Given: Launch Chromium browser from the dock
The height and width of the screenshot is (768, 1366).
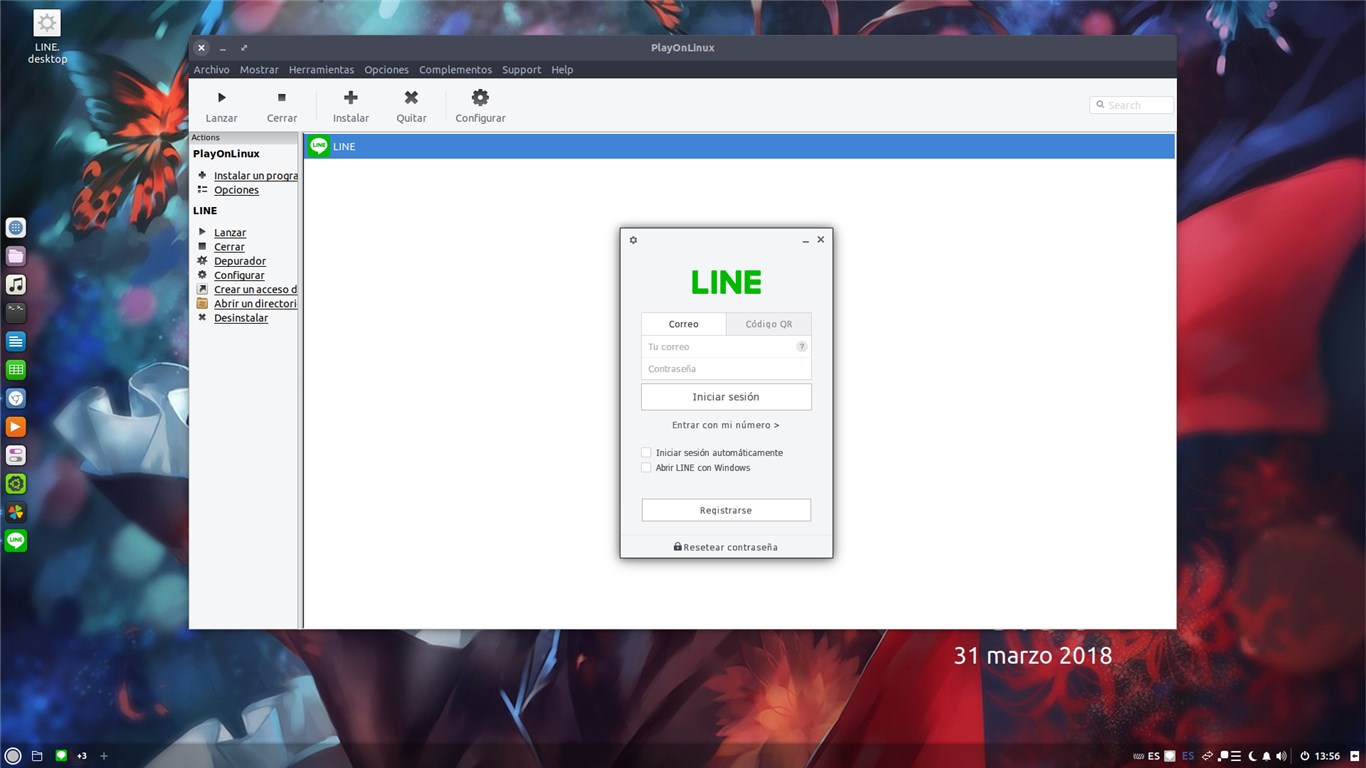Looking at the screenshot, I should pos(16,398).
